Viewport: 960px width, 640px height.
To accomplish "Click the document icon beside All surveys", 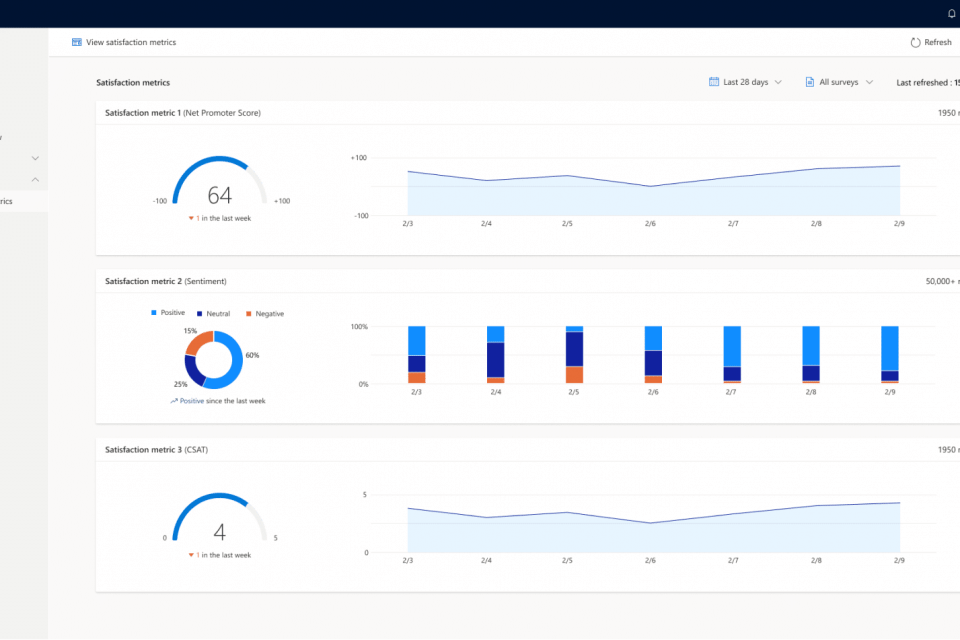I will click(x=810, y=82).
